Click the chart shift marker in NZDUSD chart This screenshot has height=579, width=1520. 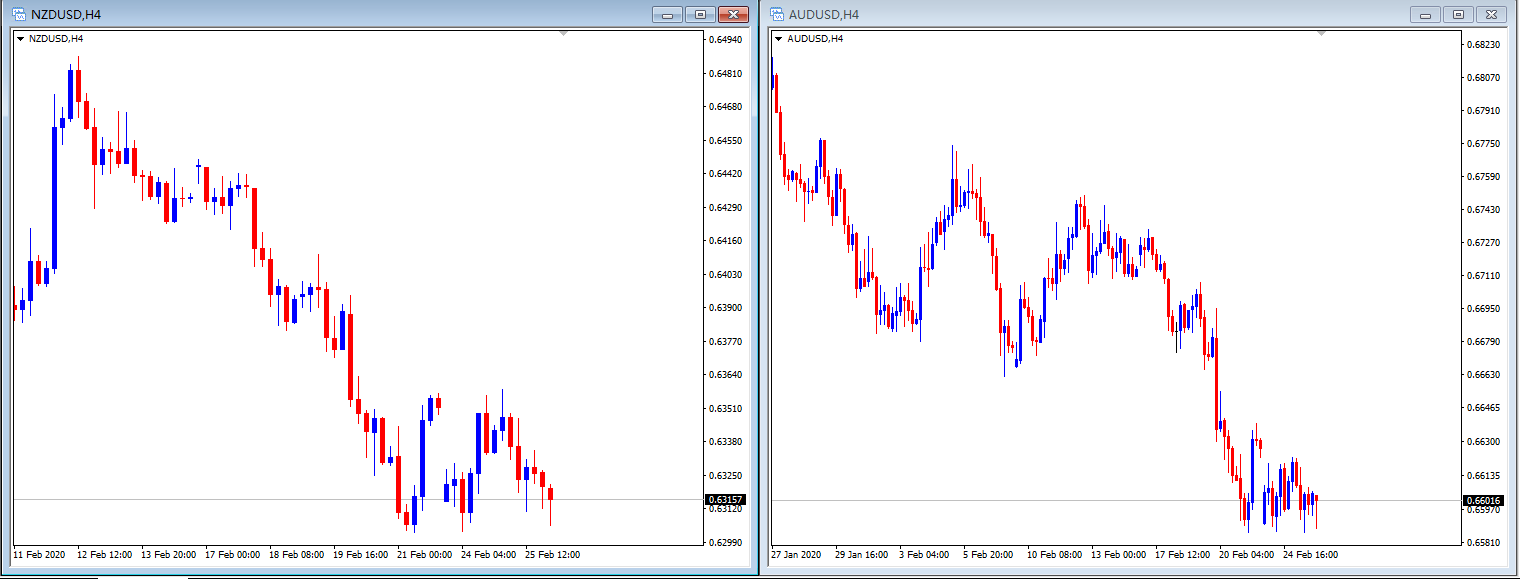pos(563,34)
